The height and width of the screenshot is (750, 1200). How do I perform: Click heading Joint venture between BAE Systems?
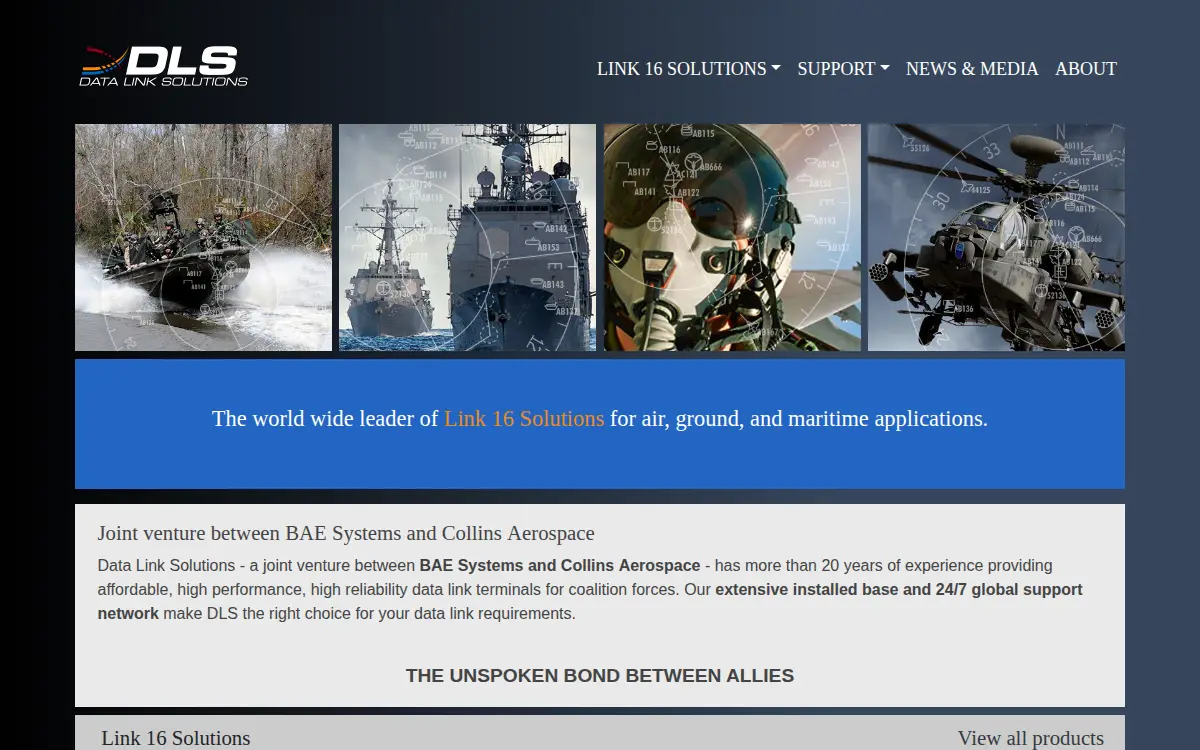tap(346, 533)
